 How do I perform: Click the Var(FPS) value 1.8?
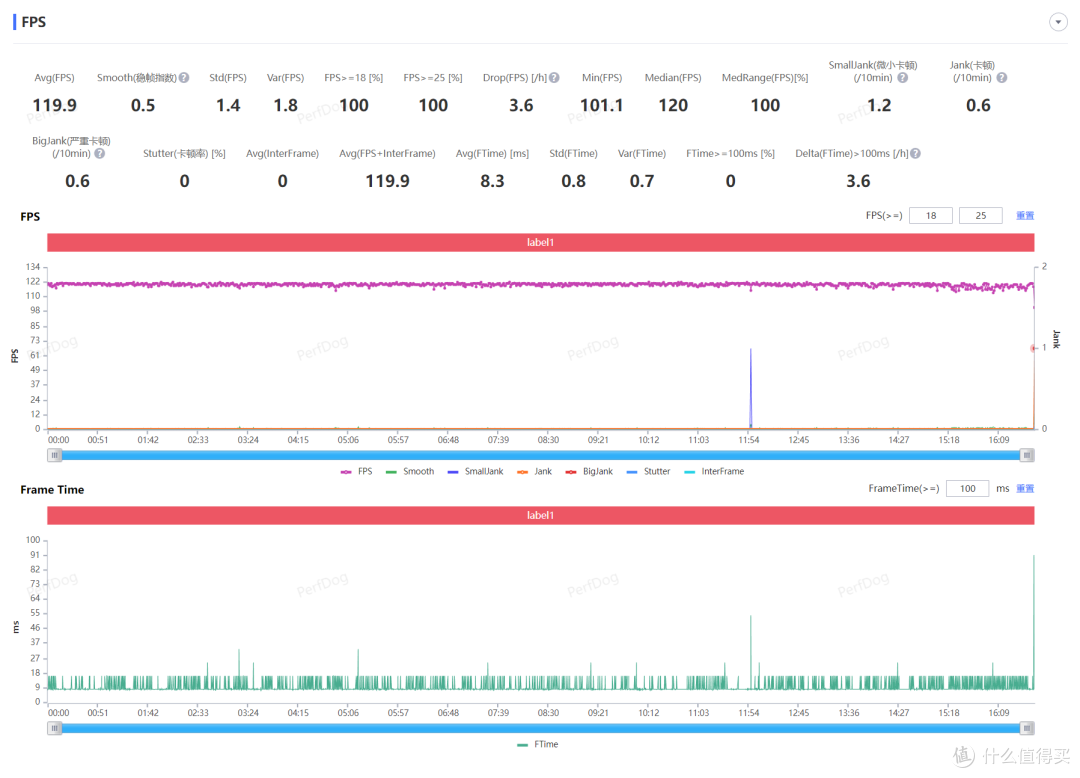point(285,105)
